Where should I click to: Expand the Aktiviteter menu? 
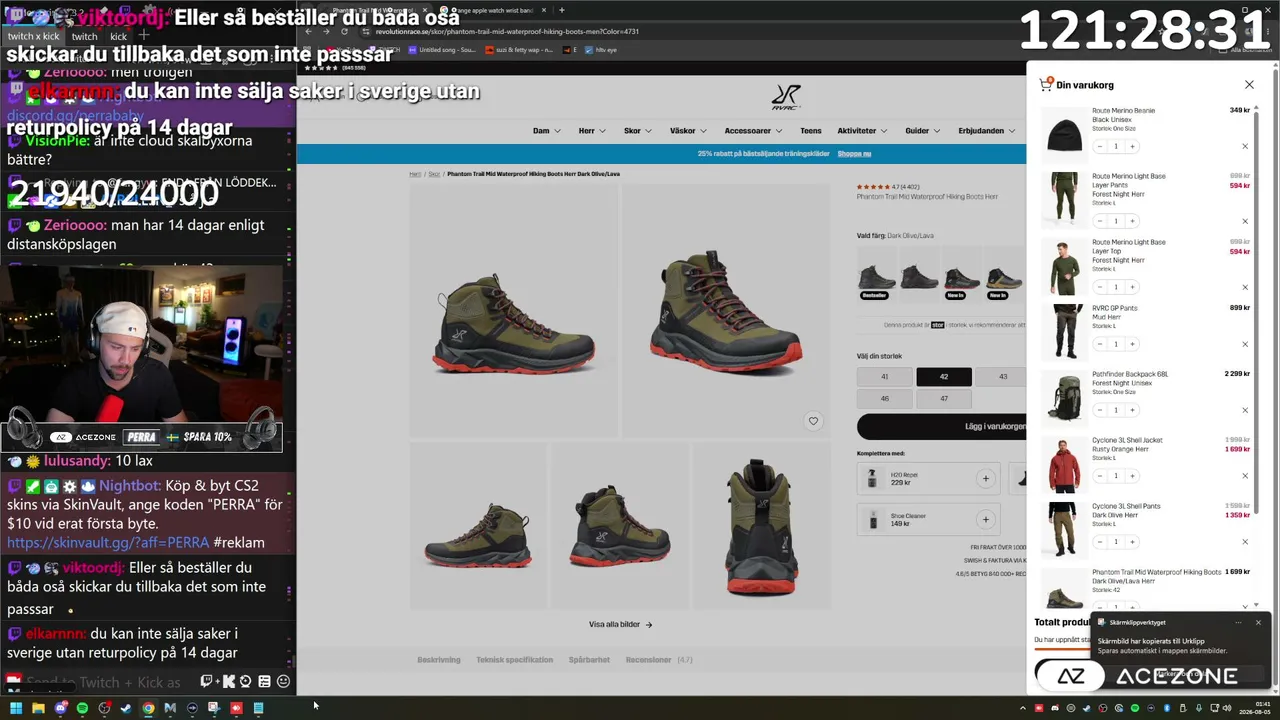(863, 131)
